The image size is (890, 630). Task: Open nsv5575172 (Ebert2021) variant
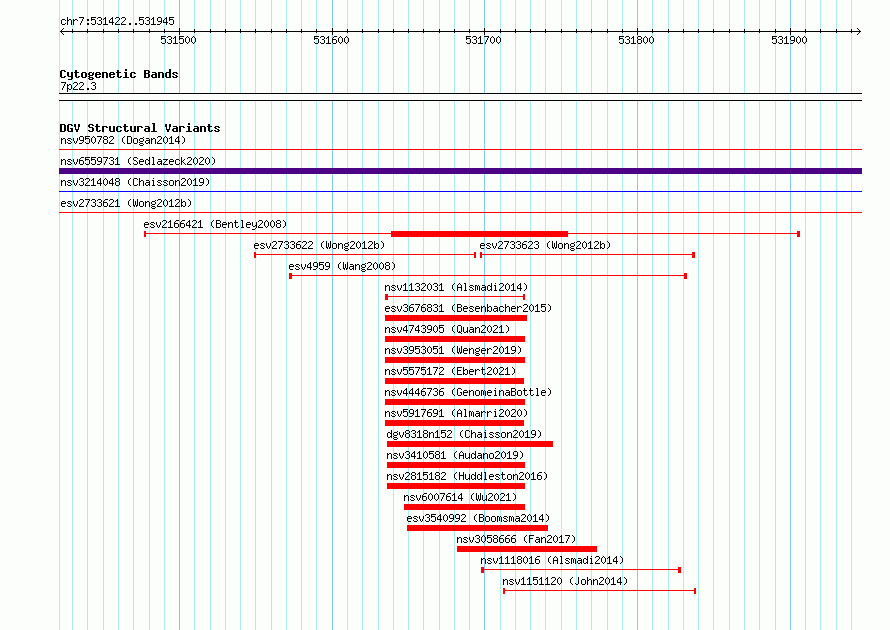pos(450,371)
